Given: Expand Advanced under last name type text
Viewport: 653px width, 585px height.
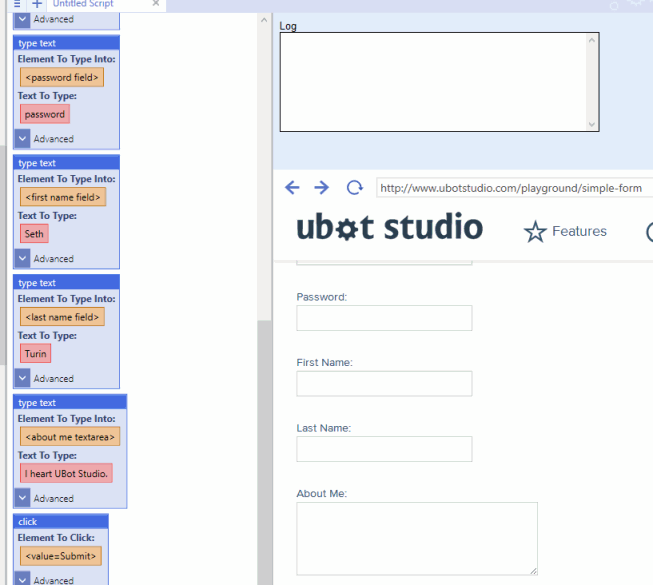Looking at the screenshot, I should point(22,378).
